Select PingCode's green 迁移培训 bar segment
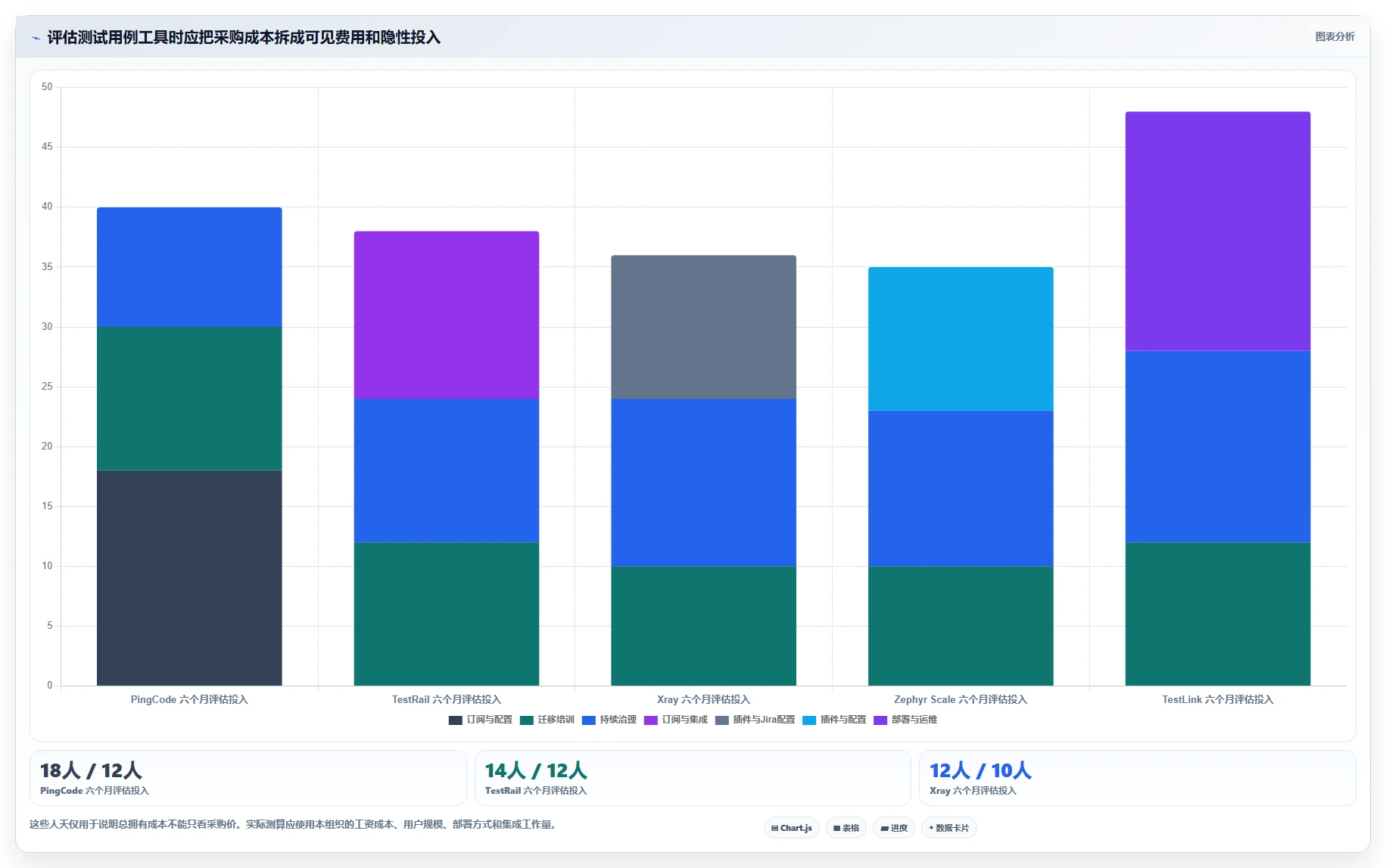Viewport: 1386px width, 868px height. coord(189,399)
